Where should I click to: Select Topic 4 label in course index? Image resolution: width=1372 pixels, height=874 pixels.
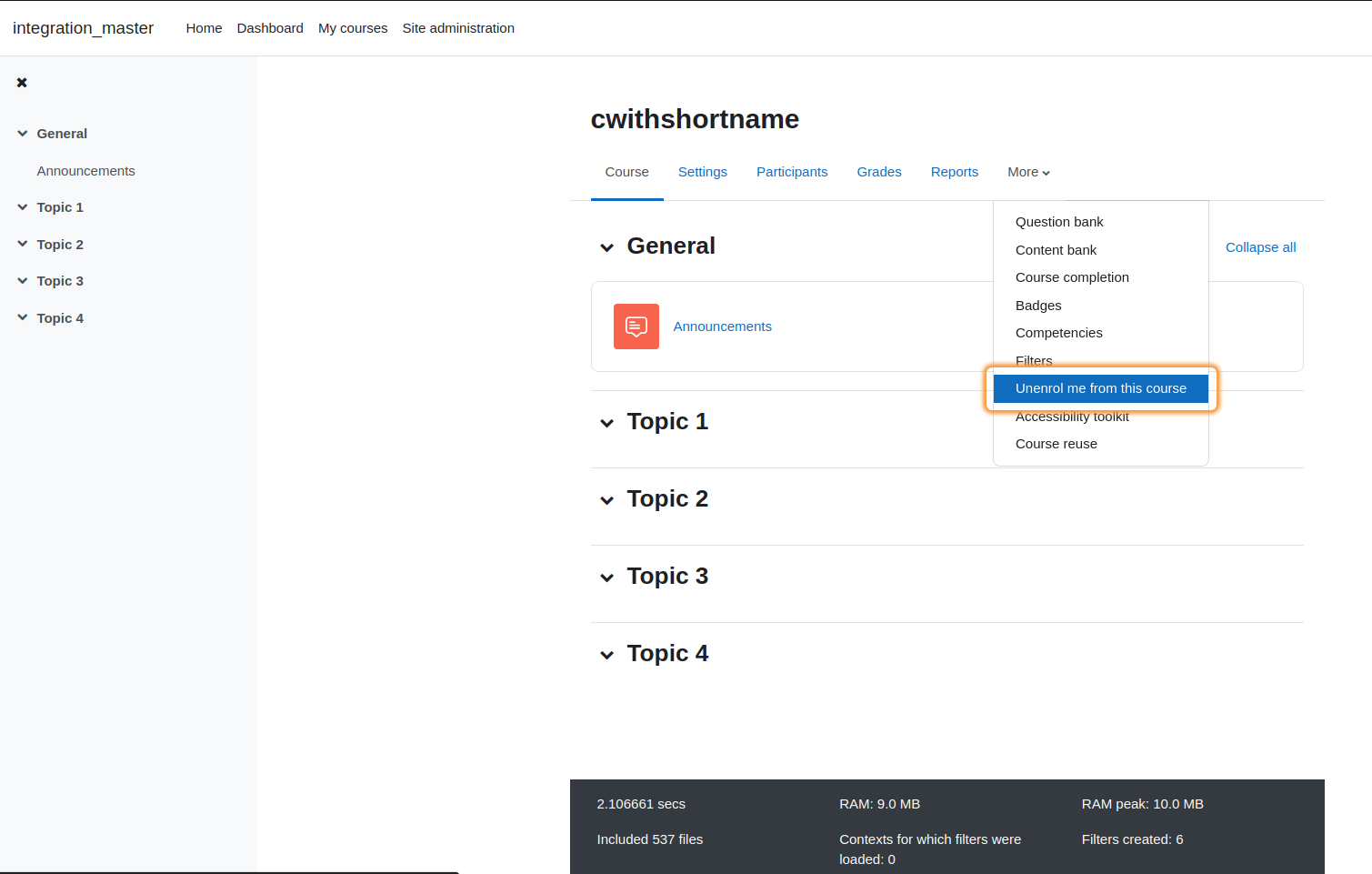(60, 318)
